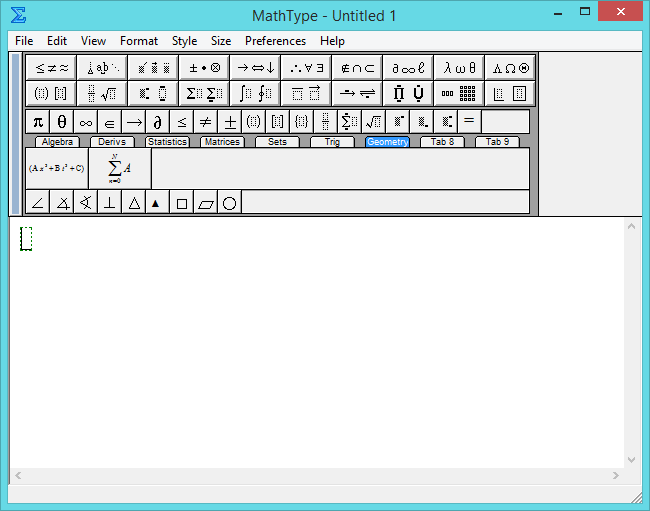Insert the angle symbol
The image size is (650, 511).
[38, 203]
